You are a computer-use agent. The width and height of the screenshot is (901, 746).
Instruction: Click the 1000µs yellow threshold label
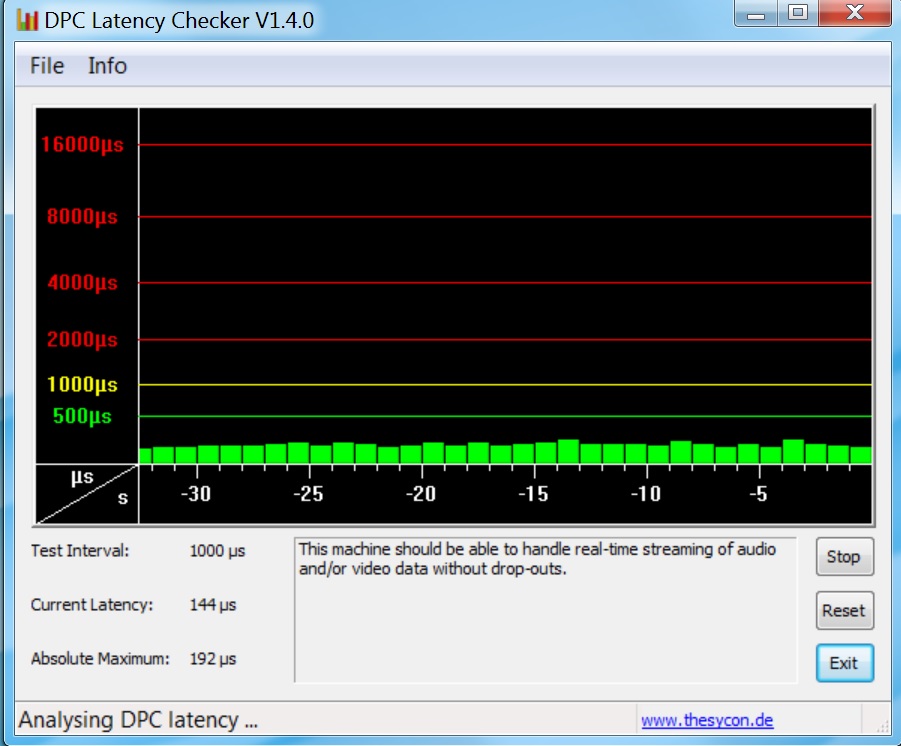tap(82, 385)
